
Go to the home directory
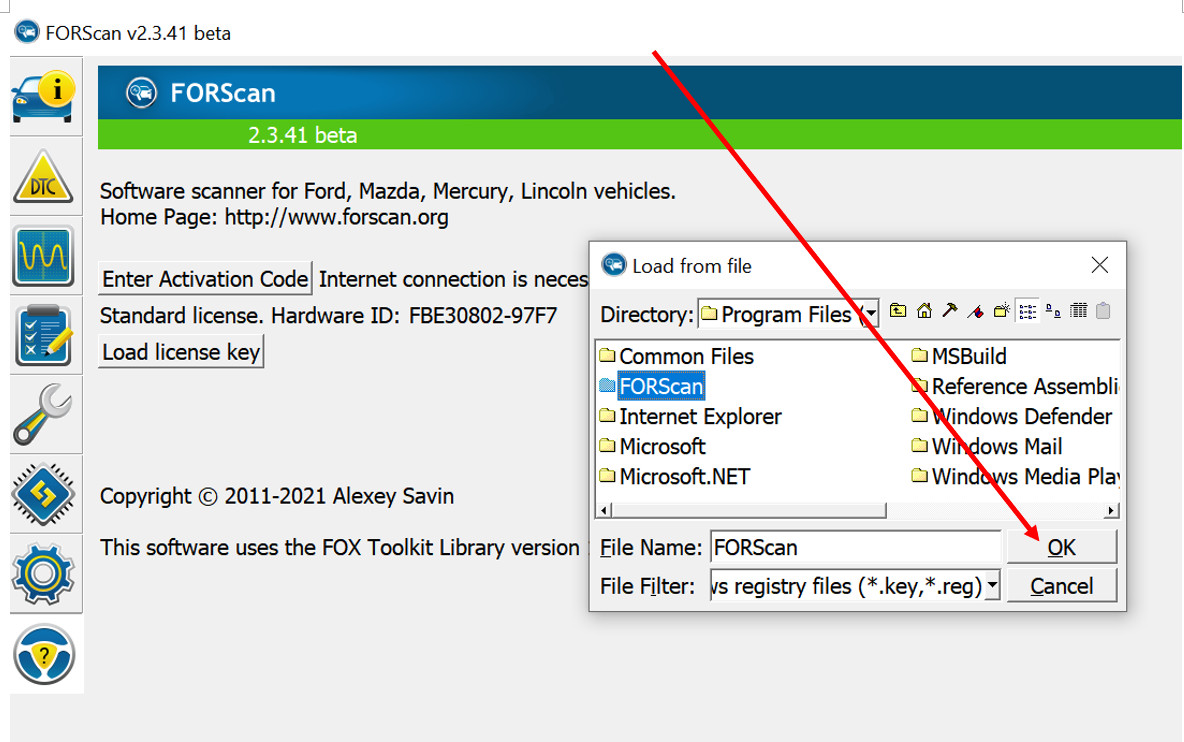click(x=924, y=312)
